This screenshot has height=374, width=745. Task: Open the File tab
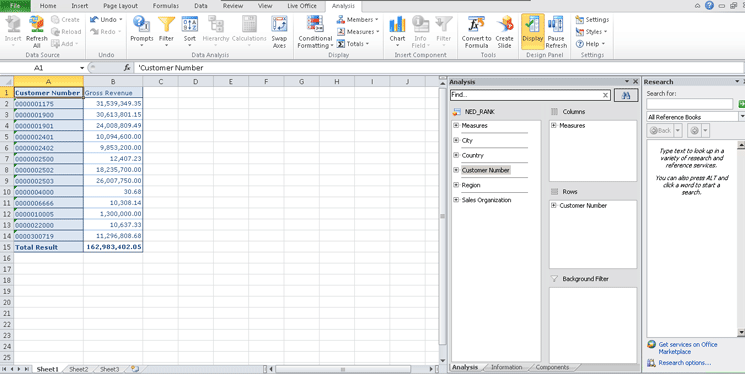pos(15,6)
